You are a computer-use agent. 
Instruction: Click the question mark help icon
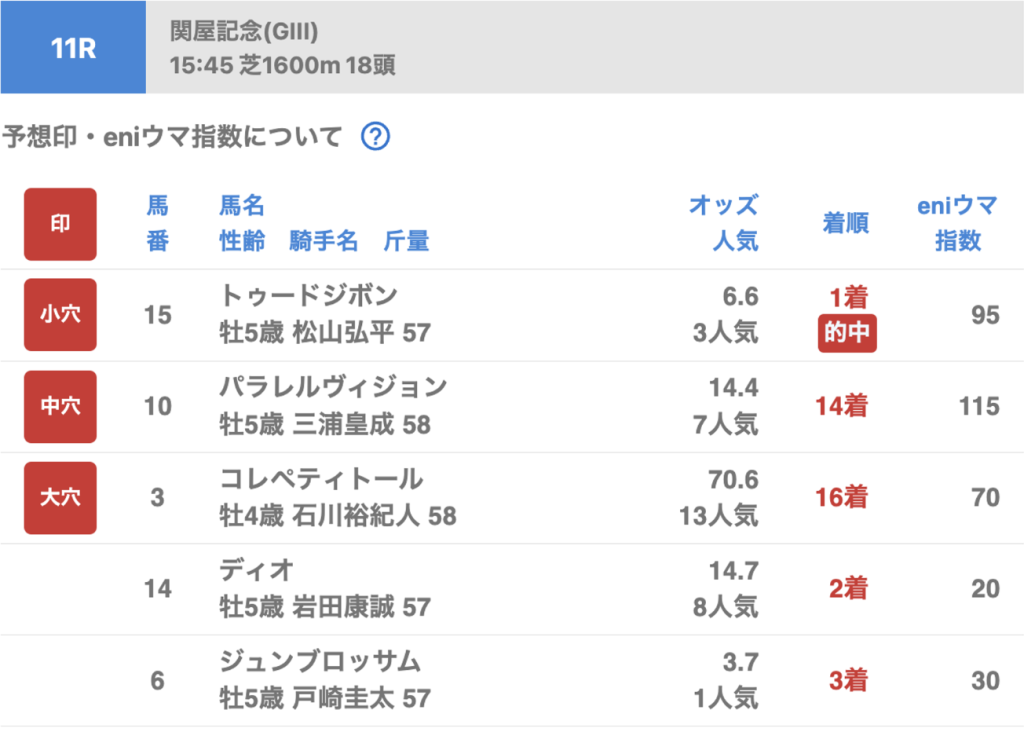374,137
